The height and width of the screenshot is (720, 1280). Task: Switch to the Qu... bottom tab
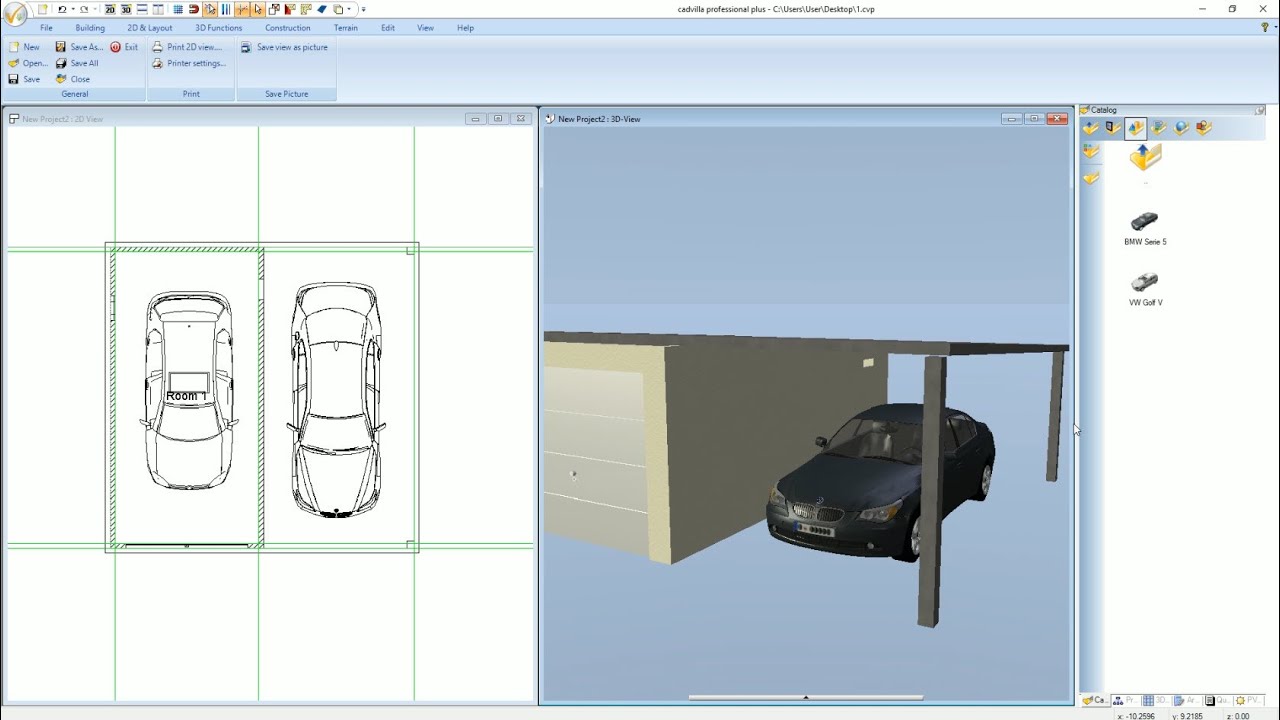(1217, 700)
